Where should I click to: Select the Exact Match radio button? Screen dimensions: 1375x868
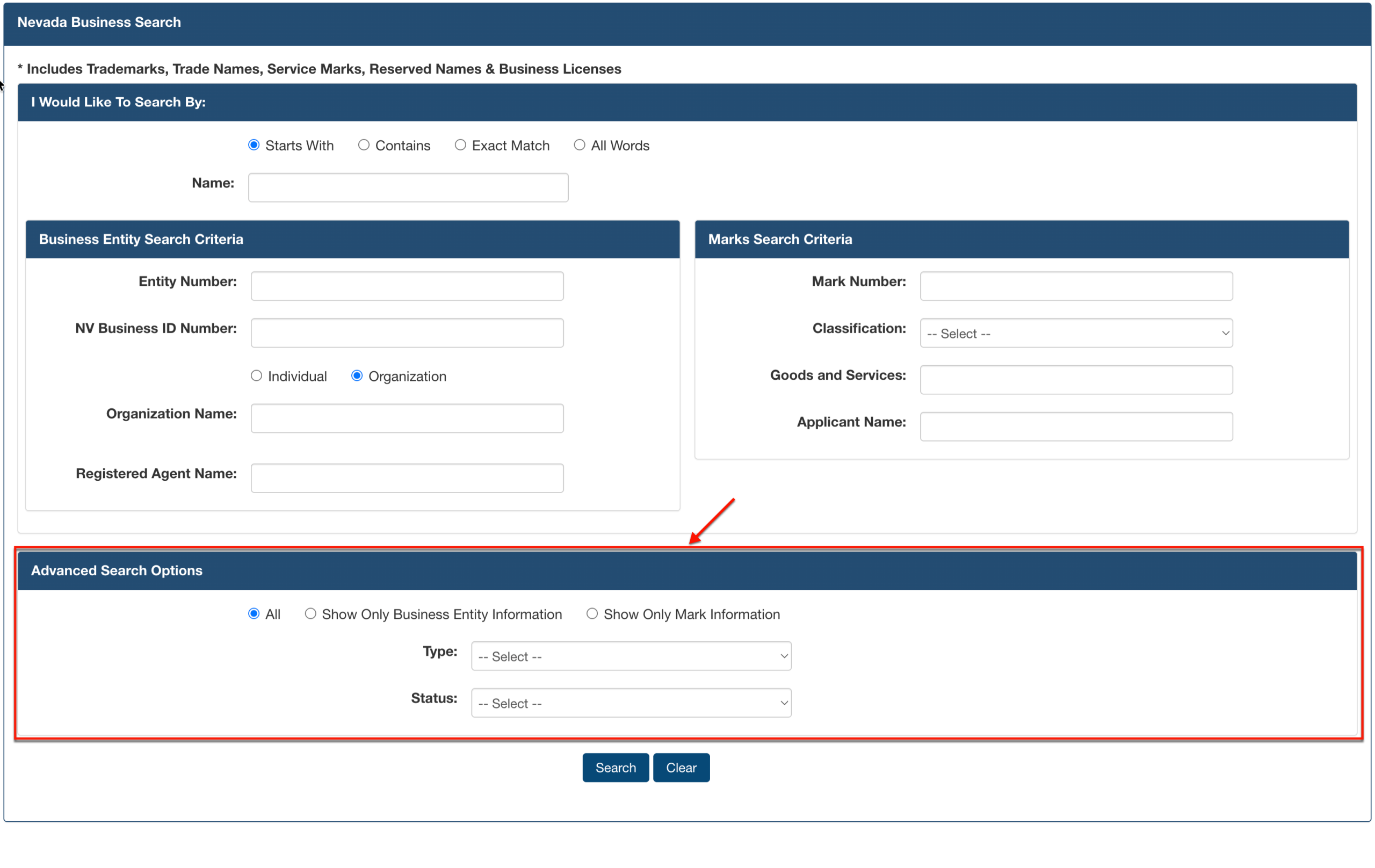coord(460,145)
